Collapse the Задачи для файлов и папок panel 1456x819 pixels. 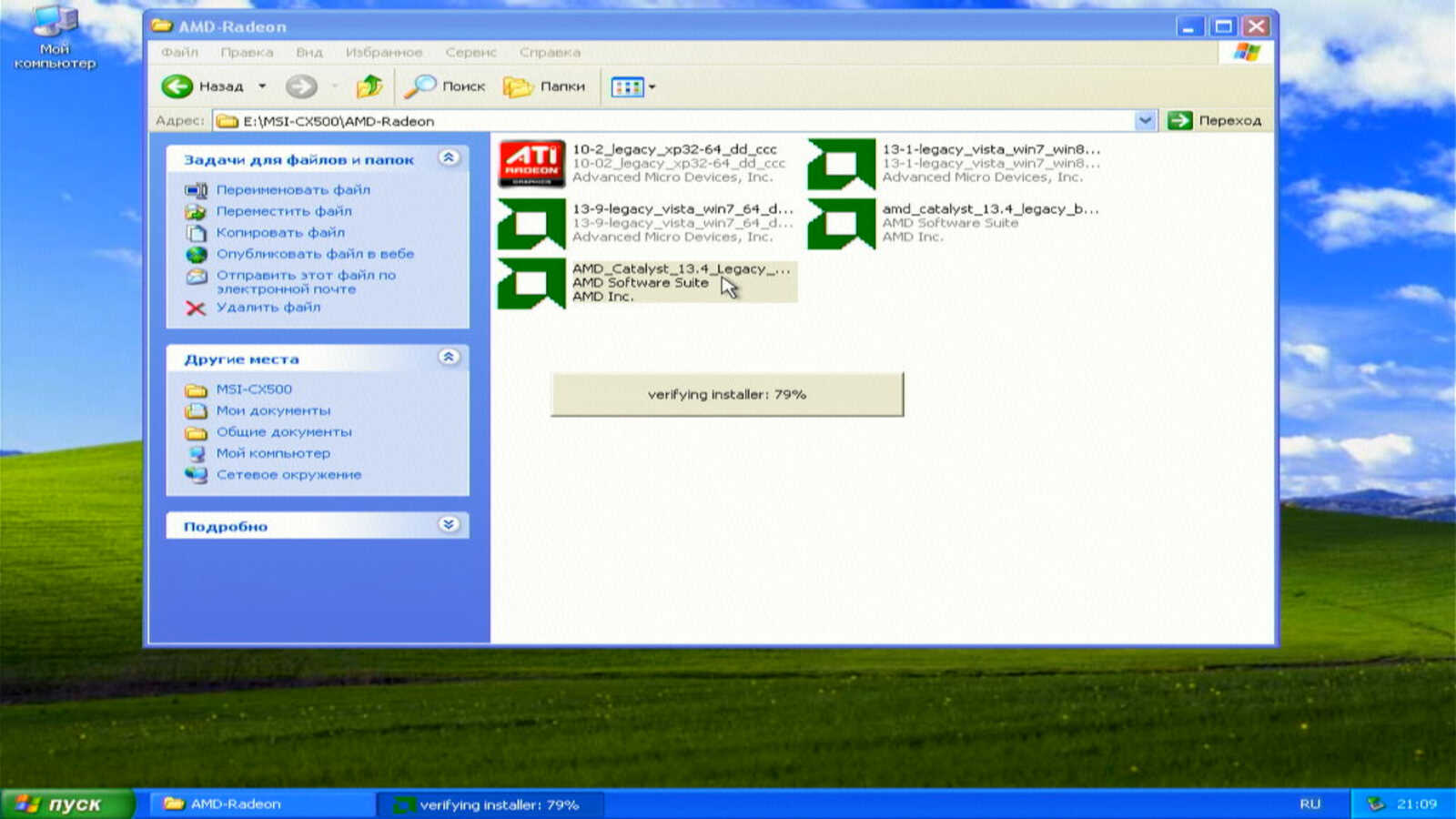click(449, 158)
